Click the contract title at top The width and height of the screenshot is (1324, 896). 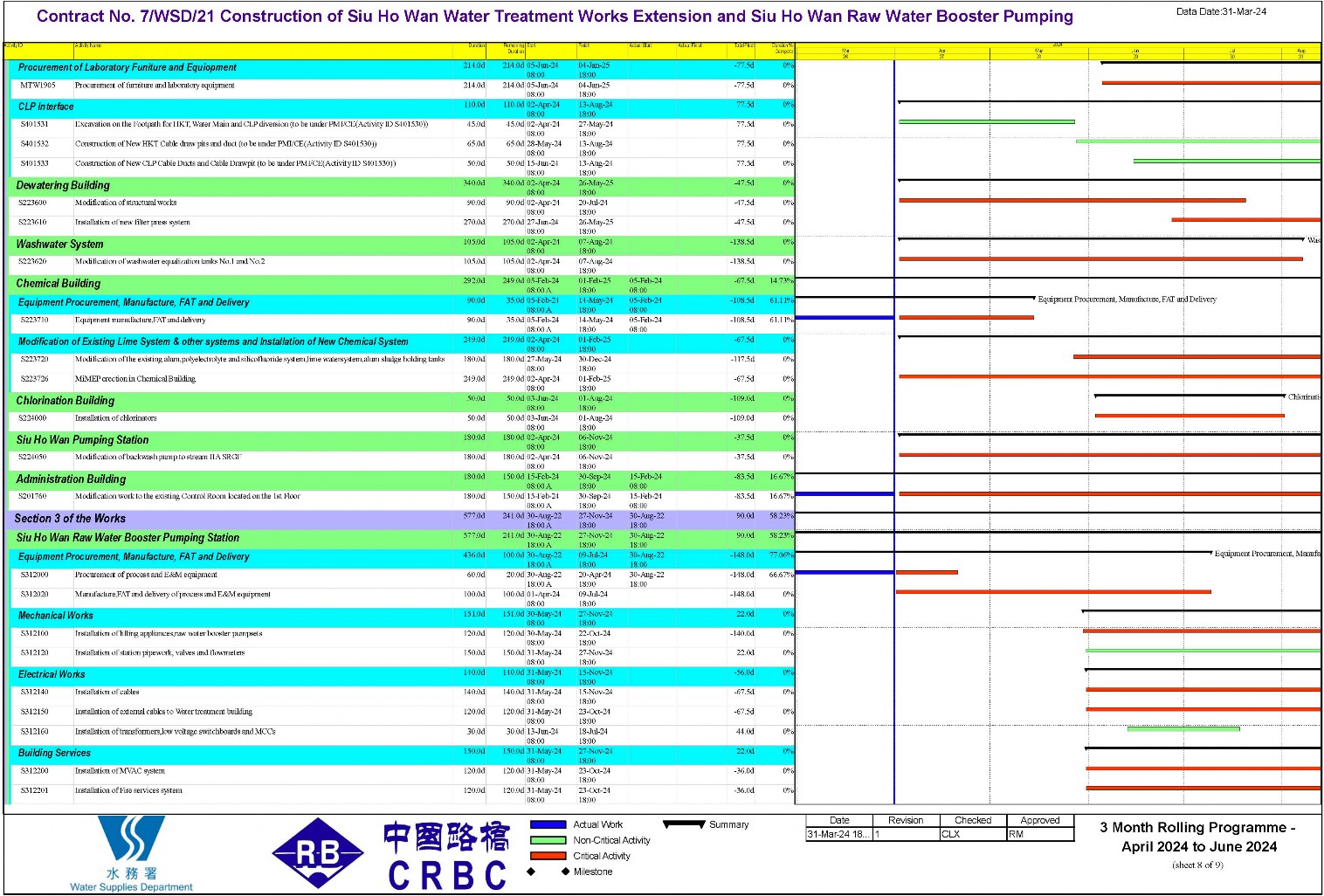coord(555,17)
